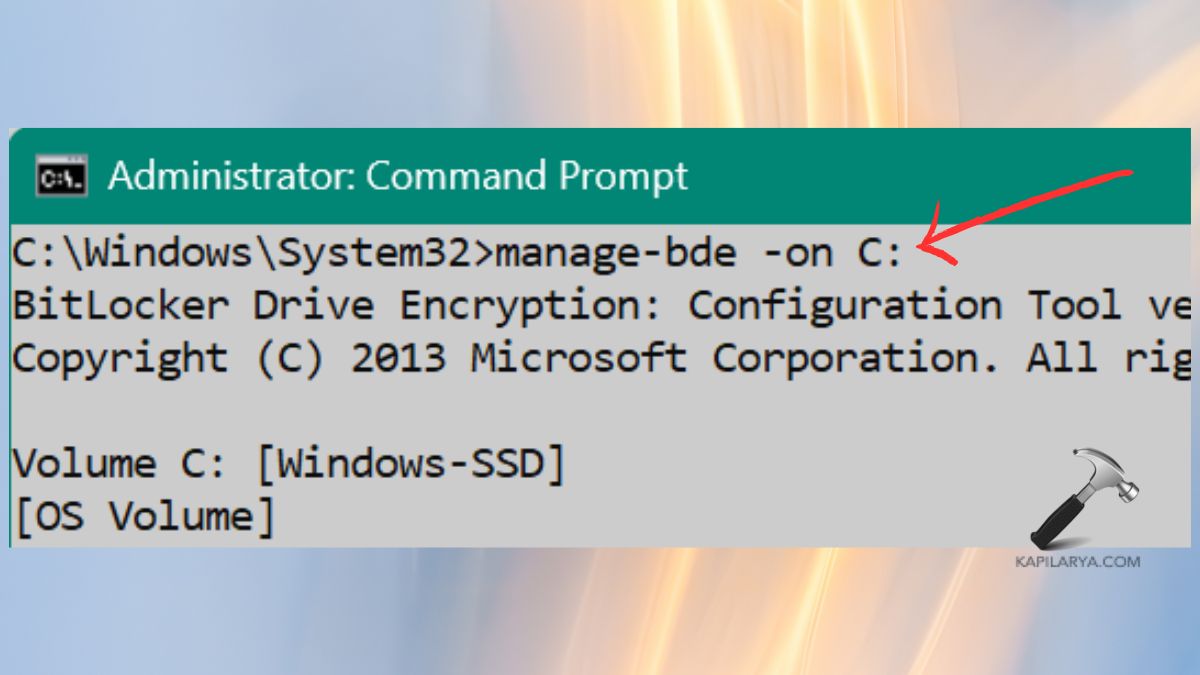Click the Administrator: Command Prompt title text
Image resolution: width=1200 pixels, height=675 pixels.
click(x=400, y=176)
